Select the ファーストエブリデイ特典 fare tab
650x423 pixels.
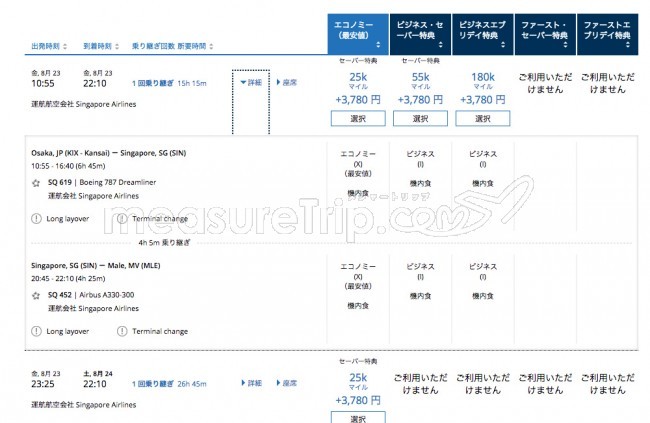click(x=607, y=34)
